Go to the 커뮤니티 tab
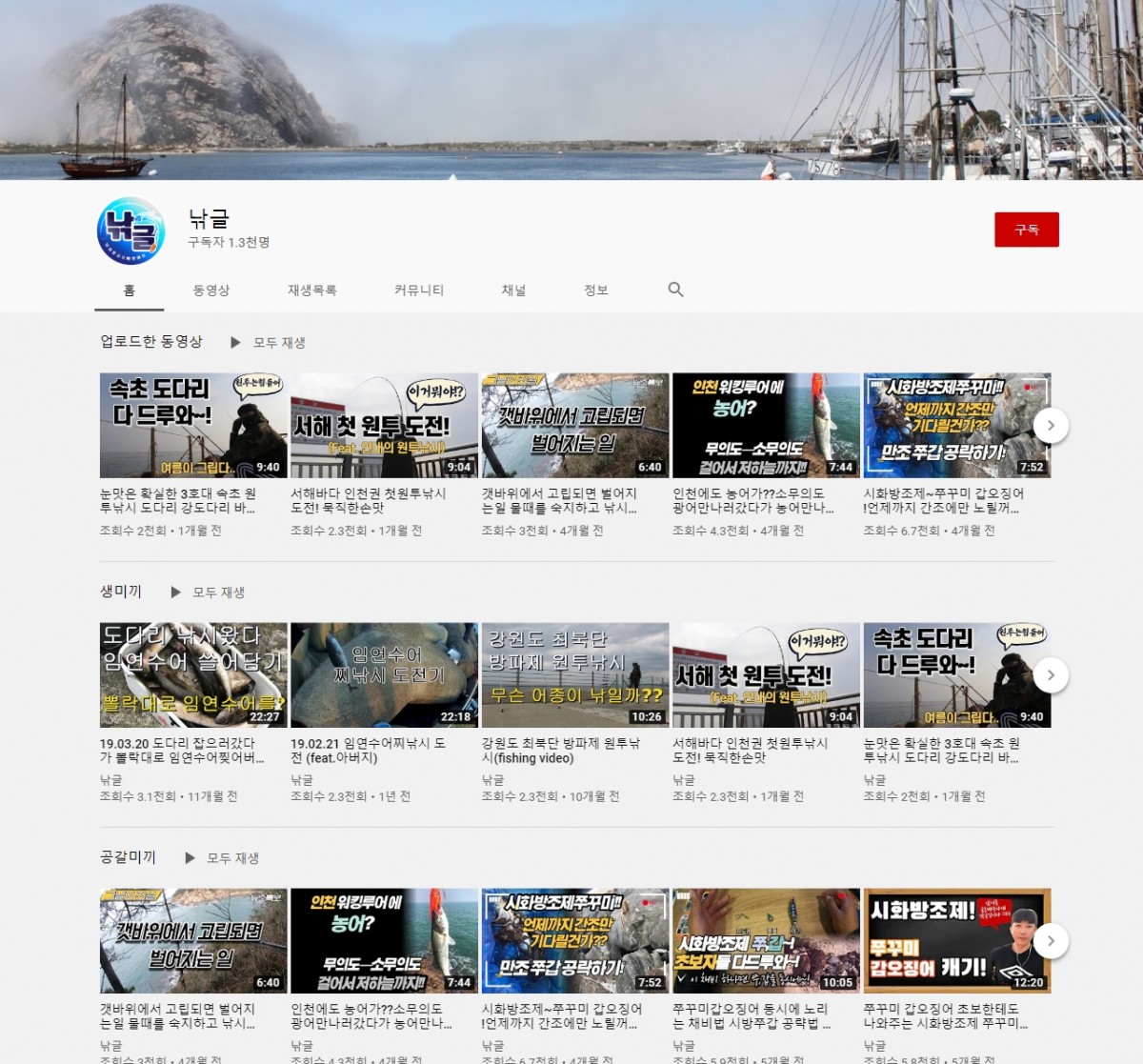Viewport: 1143px width, 1064px height. coord(419,291)
